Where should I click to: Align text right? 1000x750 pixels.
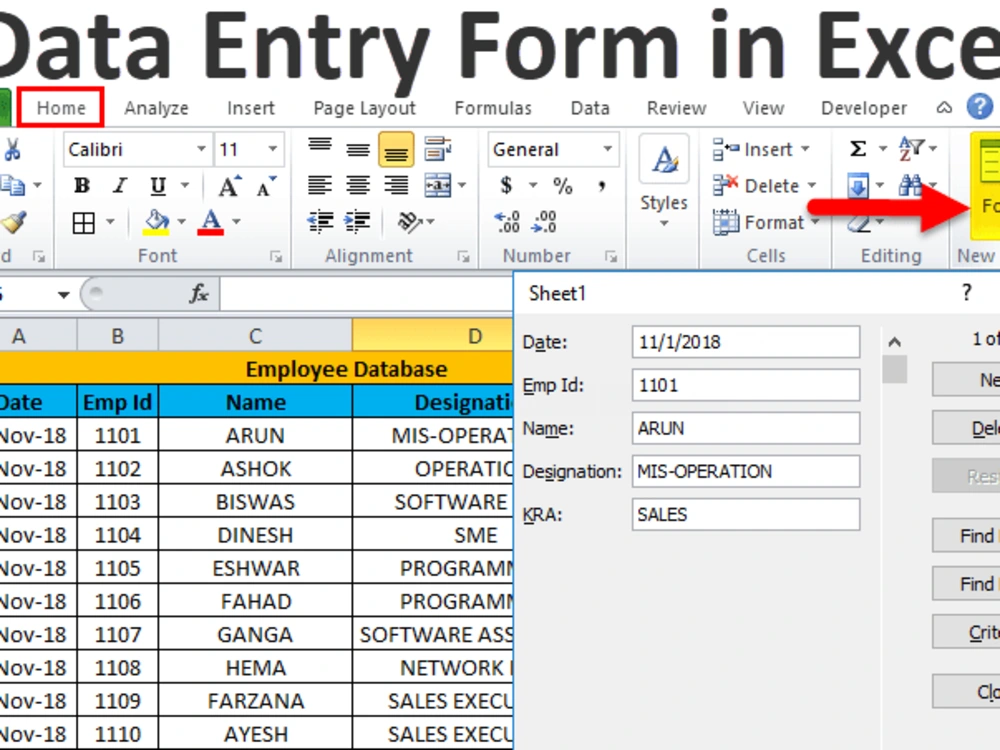click(396, 186)
